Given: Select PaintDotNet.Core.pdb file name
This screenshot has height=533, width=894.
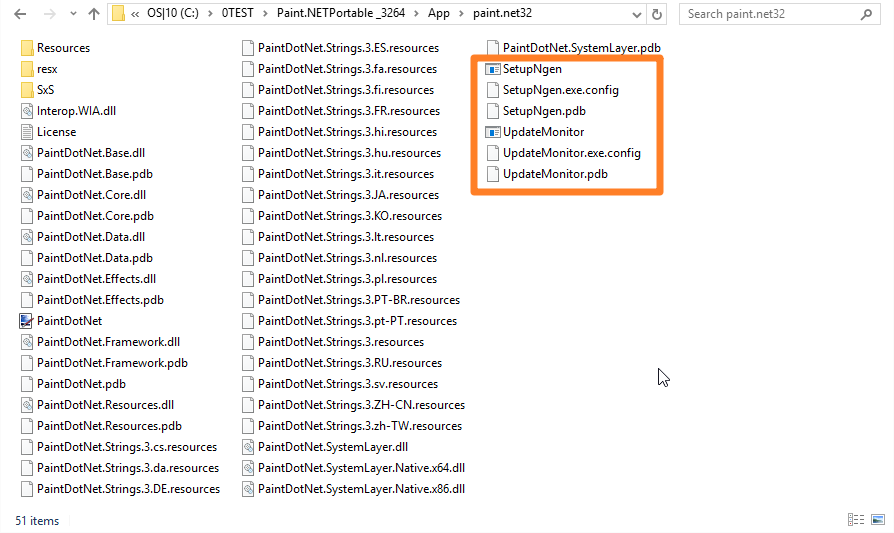Looking at the screenshot, I should point(95,216).
